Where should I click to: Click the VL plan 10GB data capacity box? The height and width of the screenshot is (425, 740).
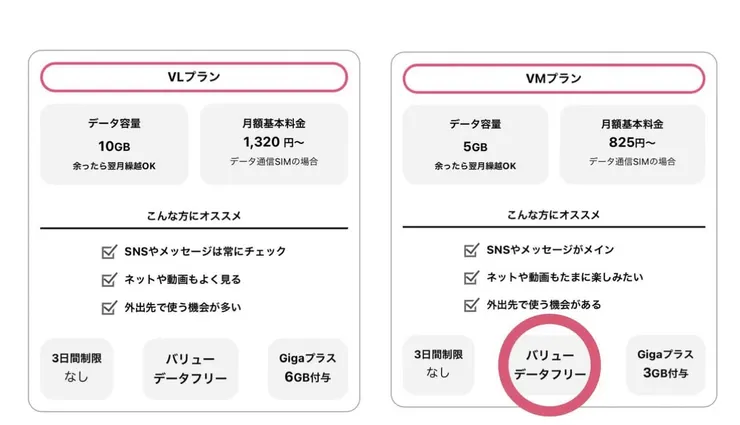point(113,145)
